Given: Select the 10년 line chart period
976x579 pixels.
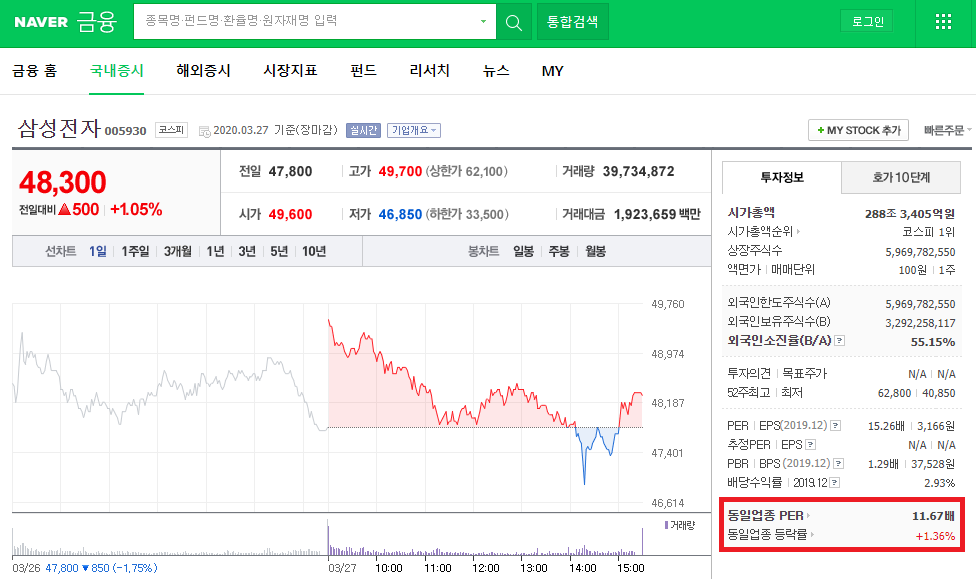Looking at the screenshot, I should coord(314,252).
